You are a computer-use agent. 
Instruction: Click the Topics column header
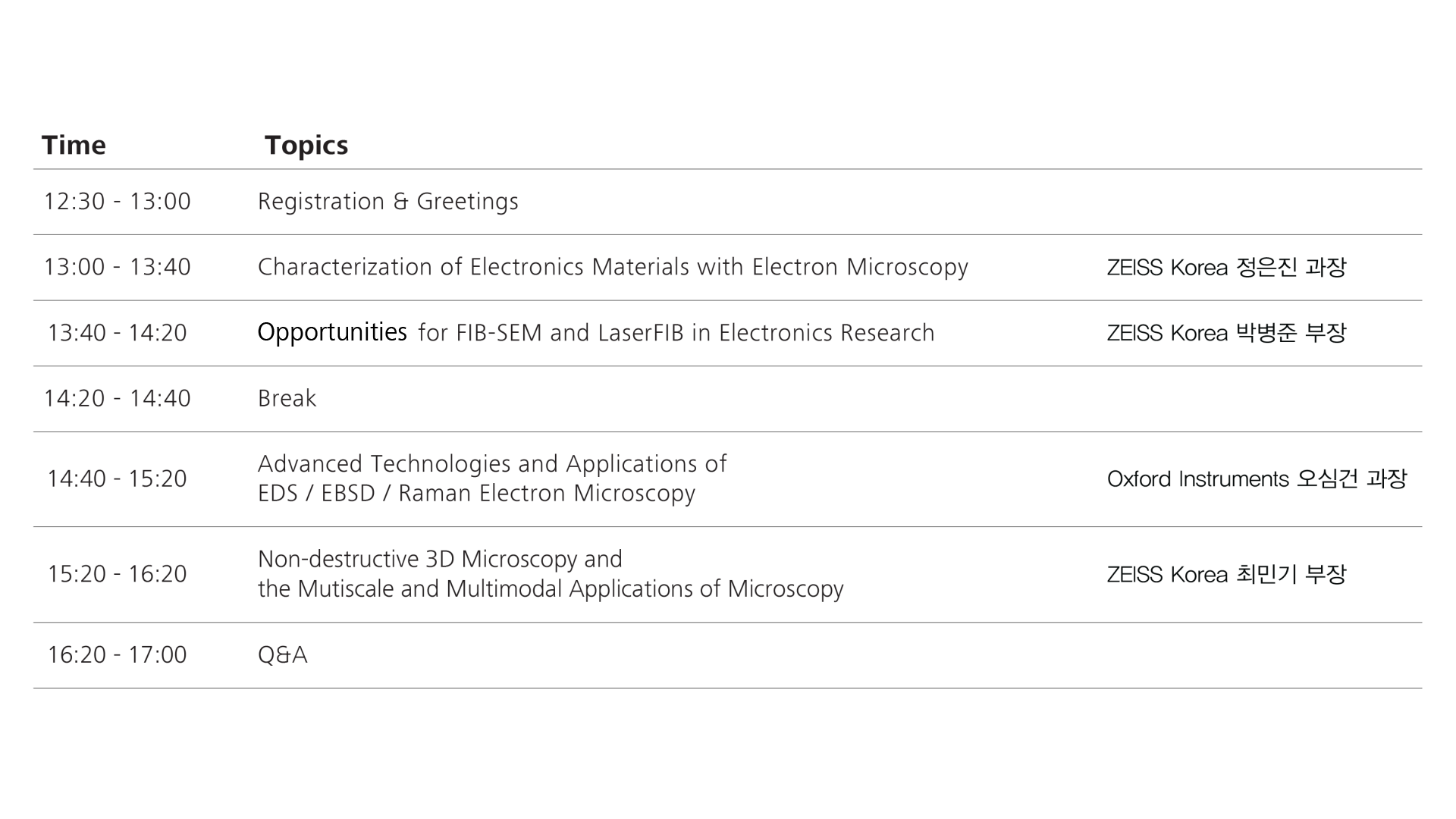click(x=306, y=145)
